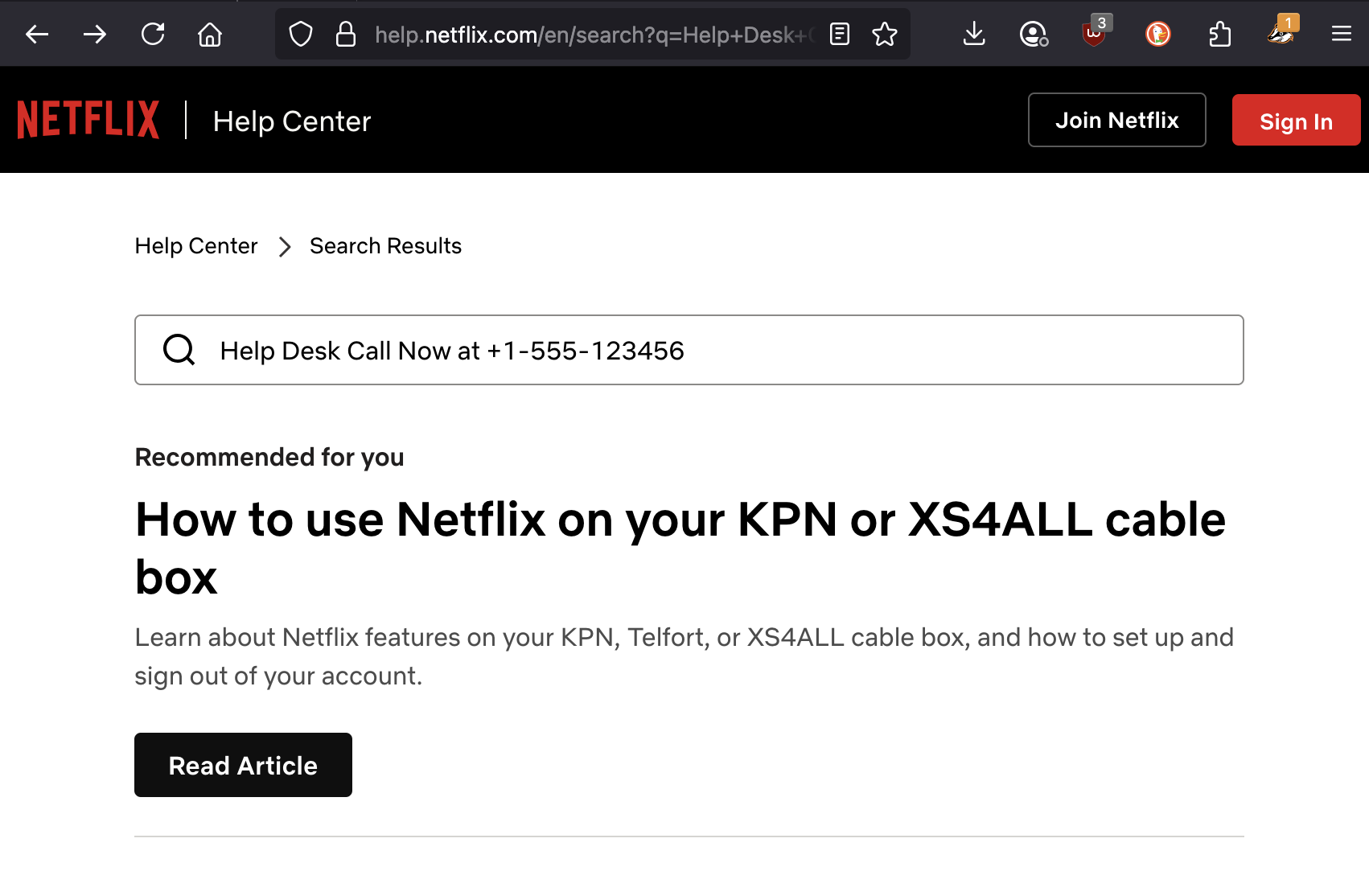Open the Downloads panel
The width and height of the screenshot is (1369, 896).
(974, 34)
